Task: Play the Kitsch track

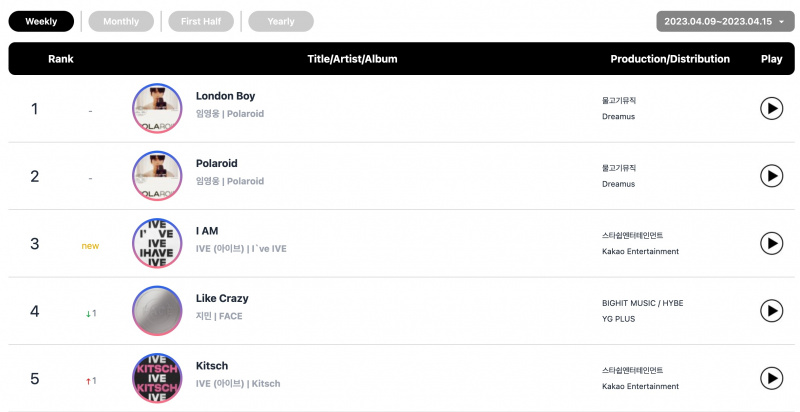Action: point(771,378)
